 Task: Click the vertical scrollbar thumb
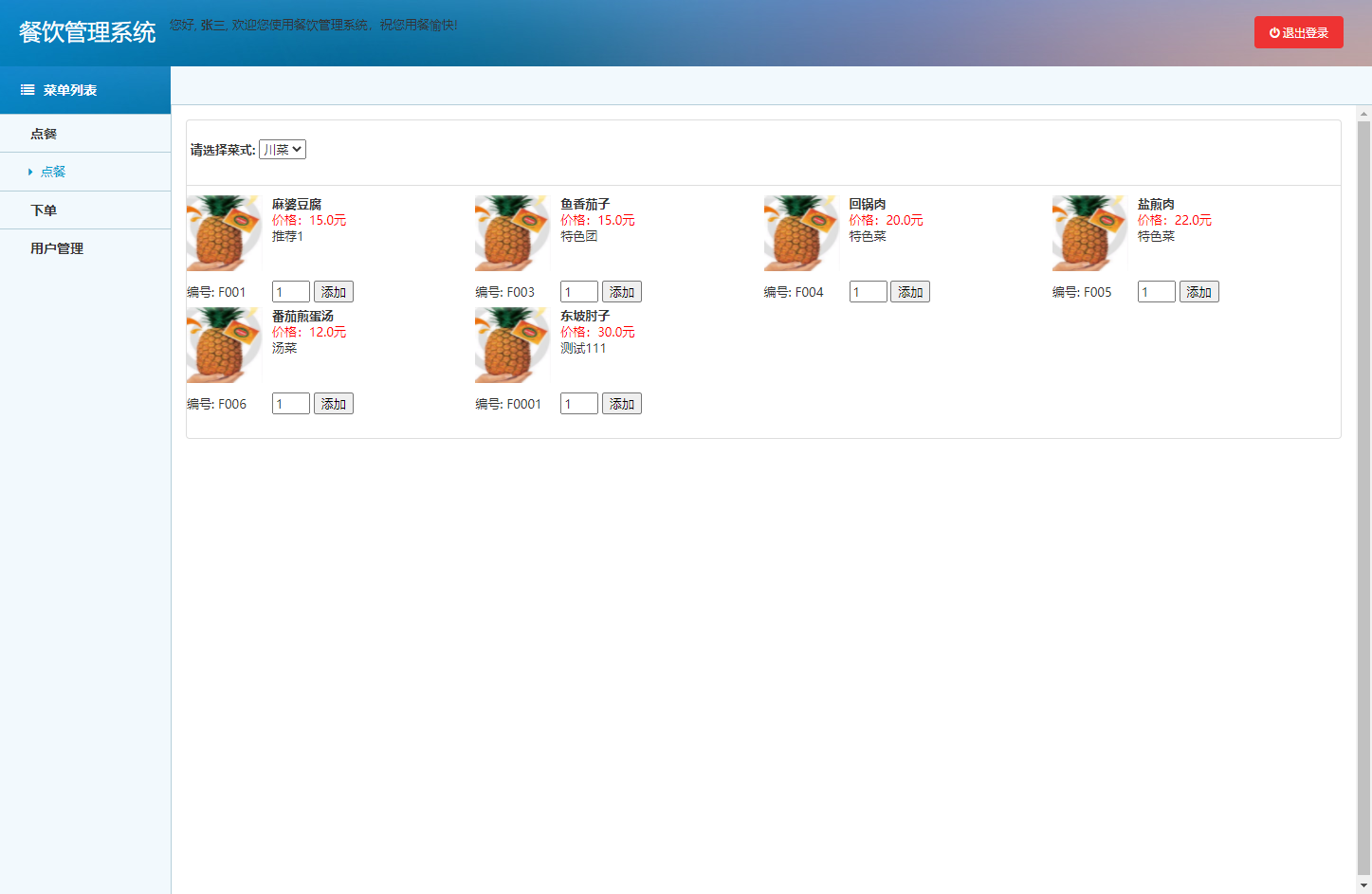[x=1363, y=498]
